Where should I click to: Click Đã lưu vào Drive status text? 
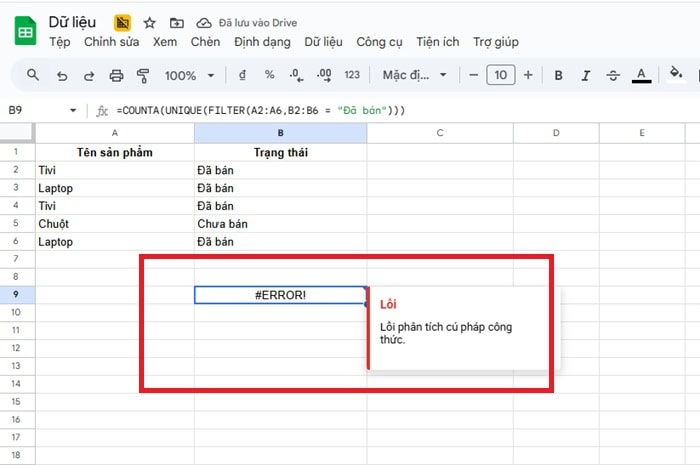[x=258, y=23]
